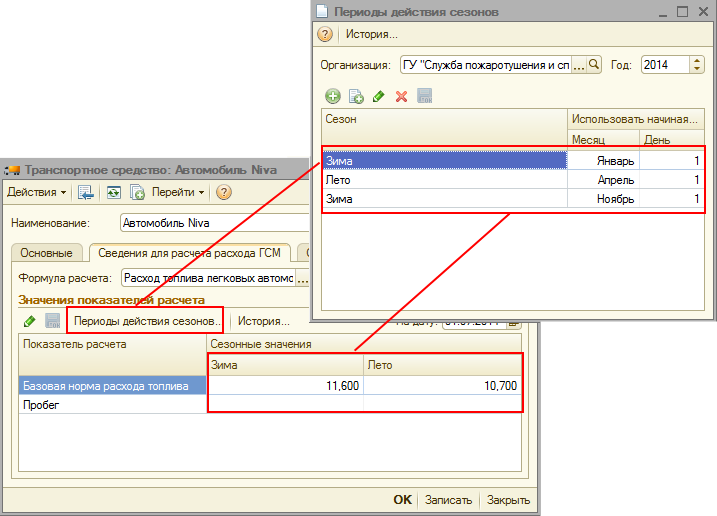Click the Записать button

point(447,500)
